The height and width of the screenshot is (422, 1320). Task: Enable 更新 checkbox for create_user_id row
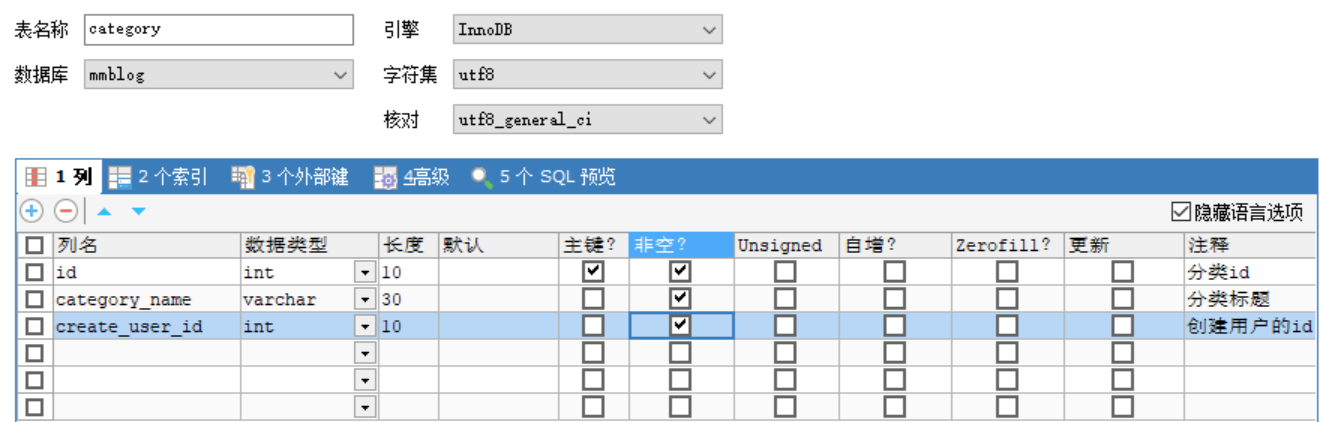(1124, 325)
